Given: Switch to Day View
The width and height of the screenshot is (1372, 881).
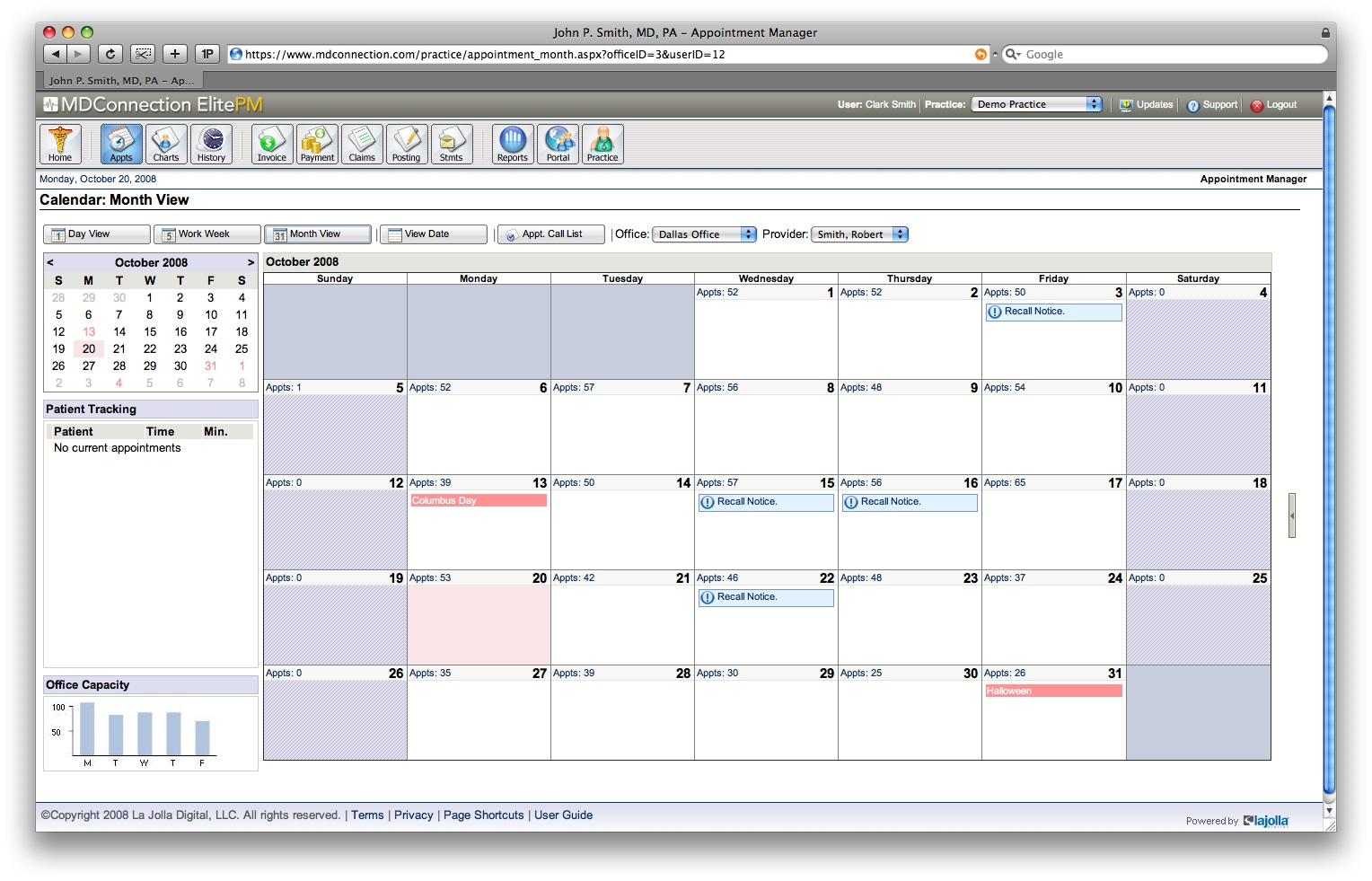Looking at the screenshot, I should [97, 234].
